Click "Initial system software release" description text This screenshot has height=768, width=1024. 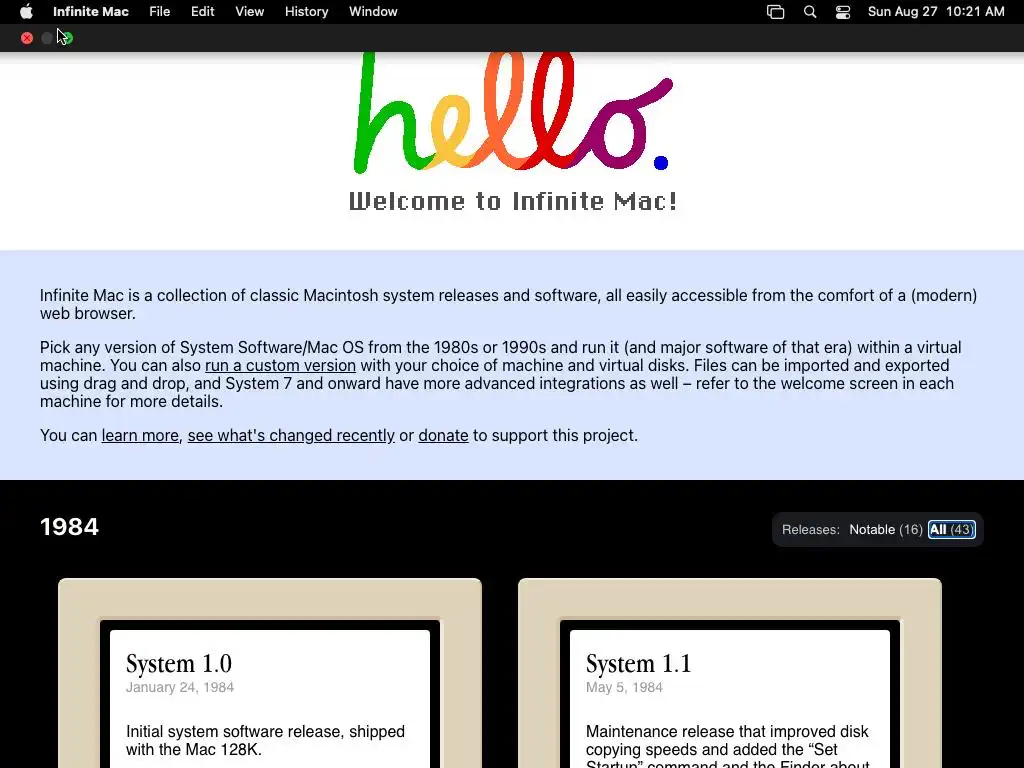[265, 741]
